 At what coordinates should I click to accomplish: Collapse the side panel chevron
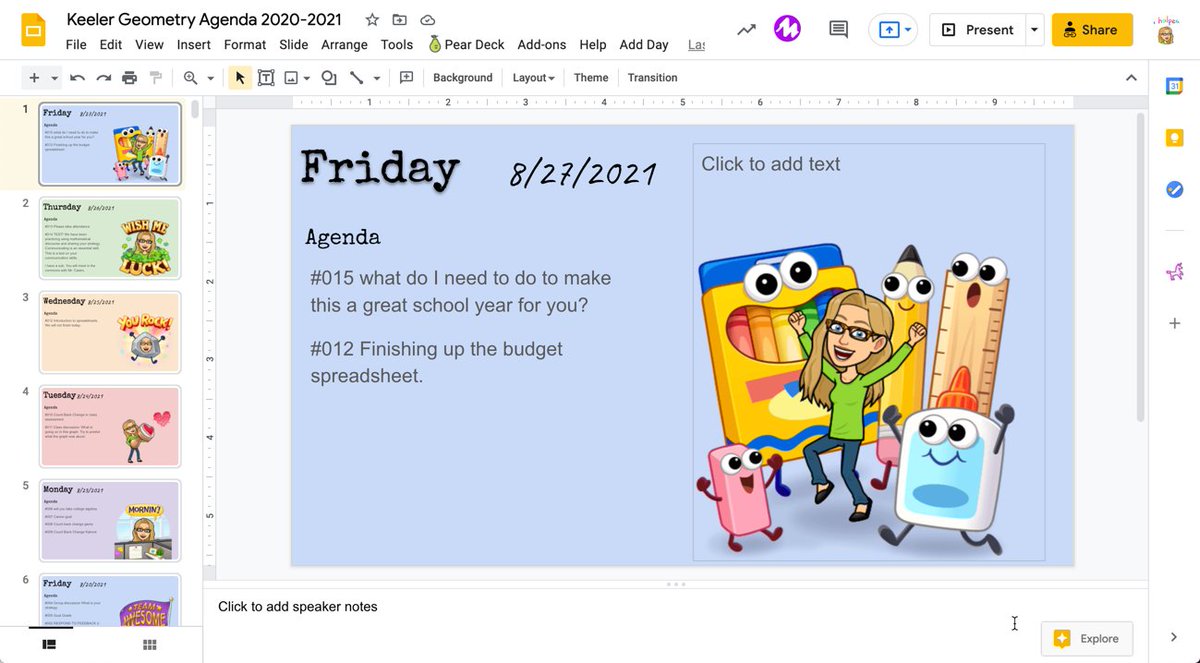[x=1174, y=637]
